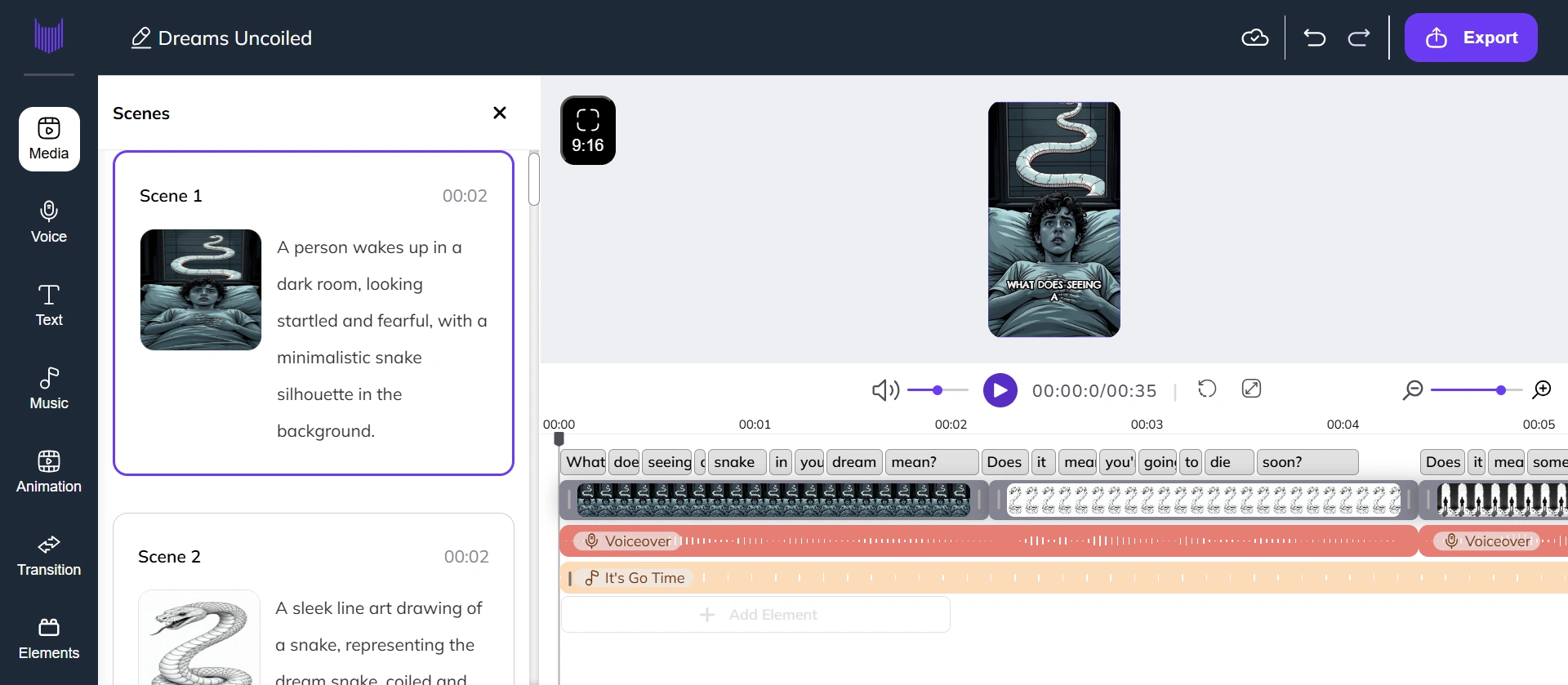Click the Export button
Viewport: 1568px width, 685px height.
tap(1471, 38)
